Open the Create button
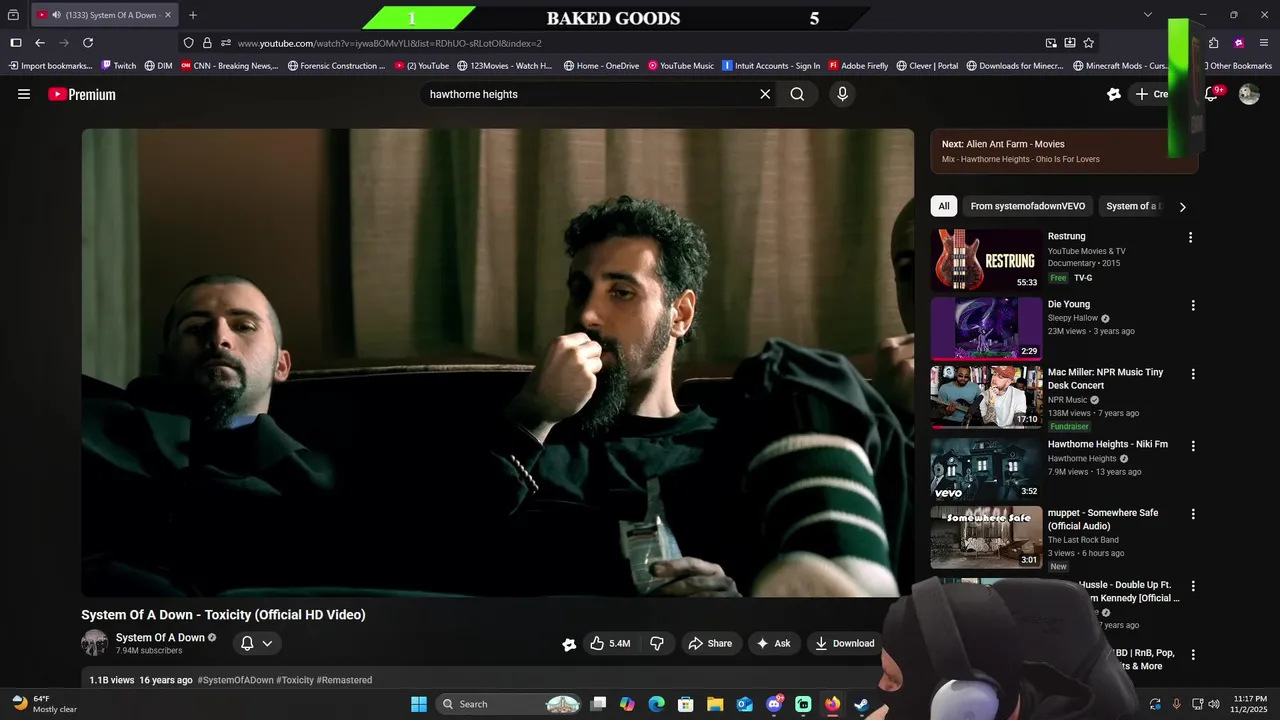The image size is (1280, 720). coord(1150,94)
